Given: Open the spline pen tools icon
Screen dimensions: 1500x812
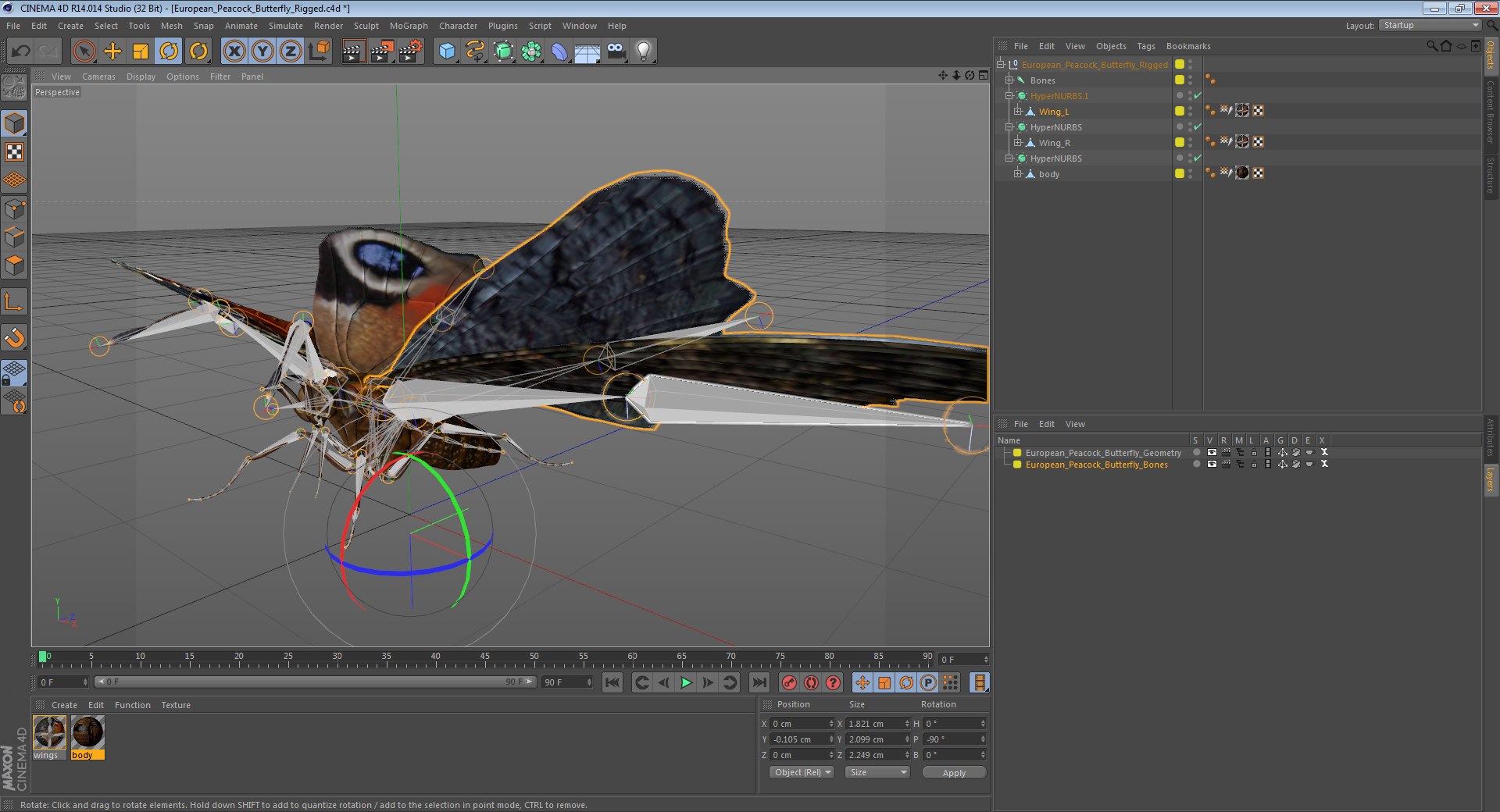Looking at the screenshot, I should pos(475,52).
